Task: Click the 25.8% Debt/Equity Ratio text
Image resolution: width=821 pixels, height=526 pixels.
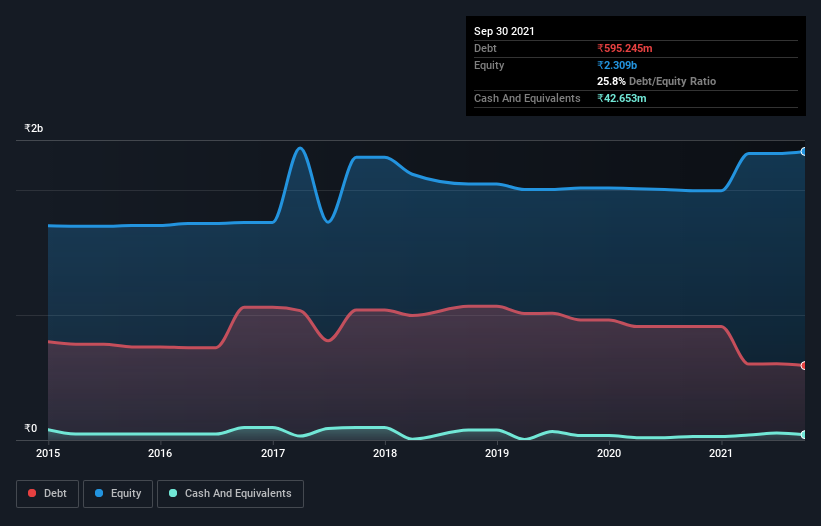Action: pyautogui.click(x=657, y=81)
